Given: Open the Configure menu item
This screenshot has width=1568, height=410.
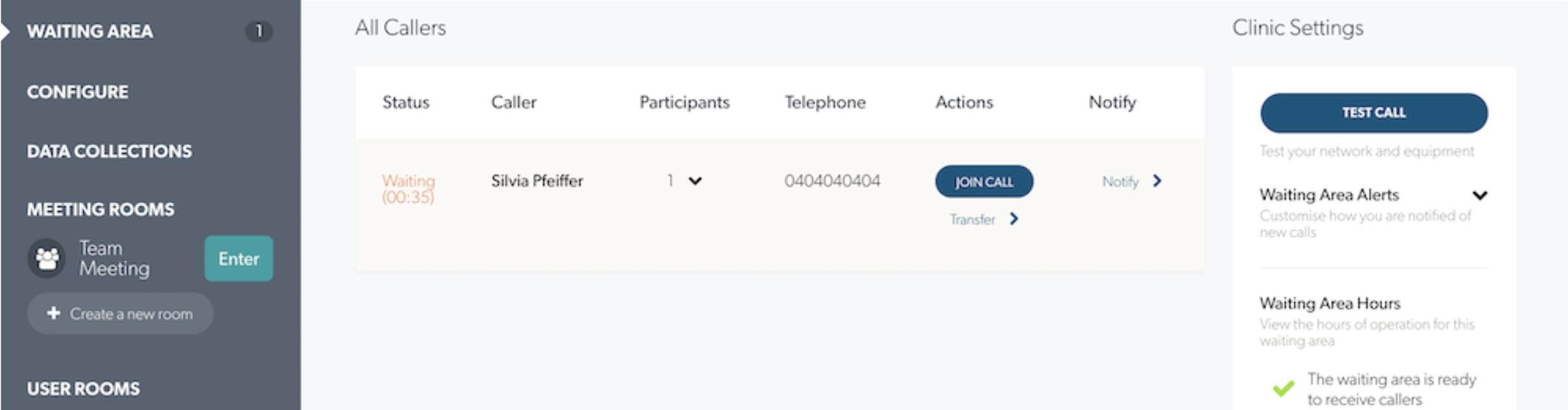Looking at the screenshot, I should (77, 92).
